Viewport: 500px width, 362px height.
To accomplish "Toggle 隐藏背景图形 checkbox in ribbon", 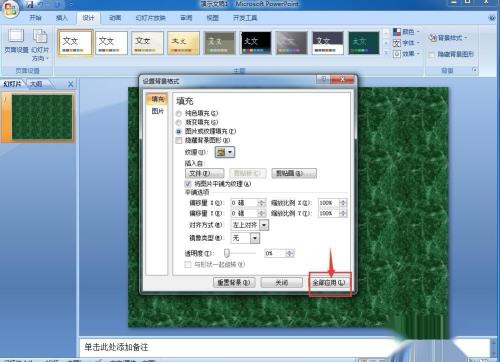I will pos(432,54).
